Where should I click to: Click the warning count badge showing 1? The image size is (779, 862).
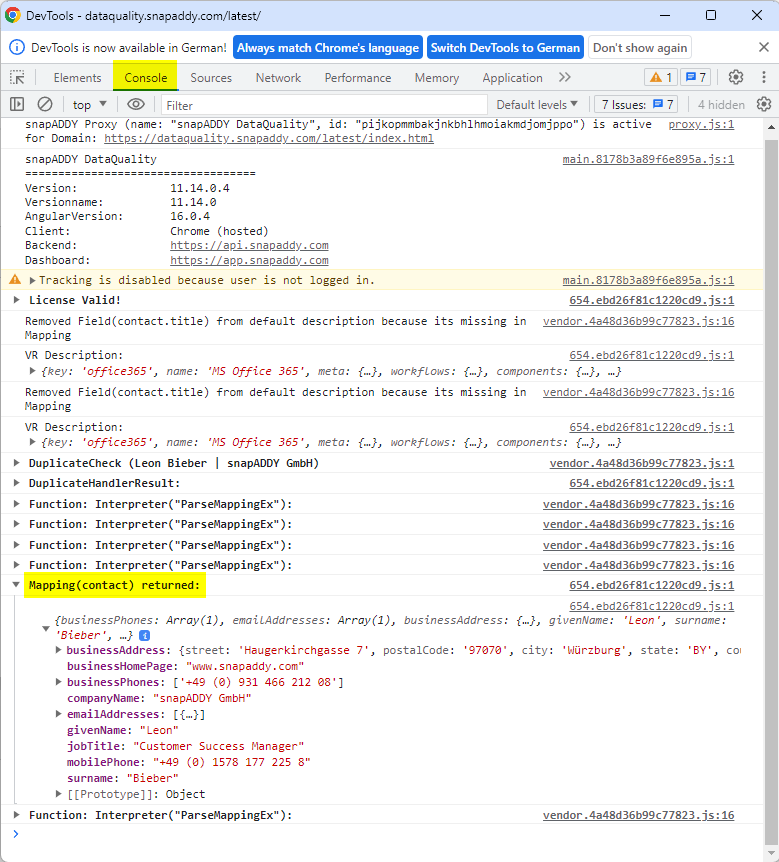click(x=661, y=78)
